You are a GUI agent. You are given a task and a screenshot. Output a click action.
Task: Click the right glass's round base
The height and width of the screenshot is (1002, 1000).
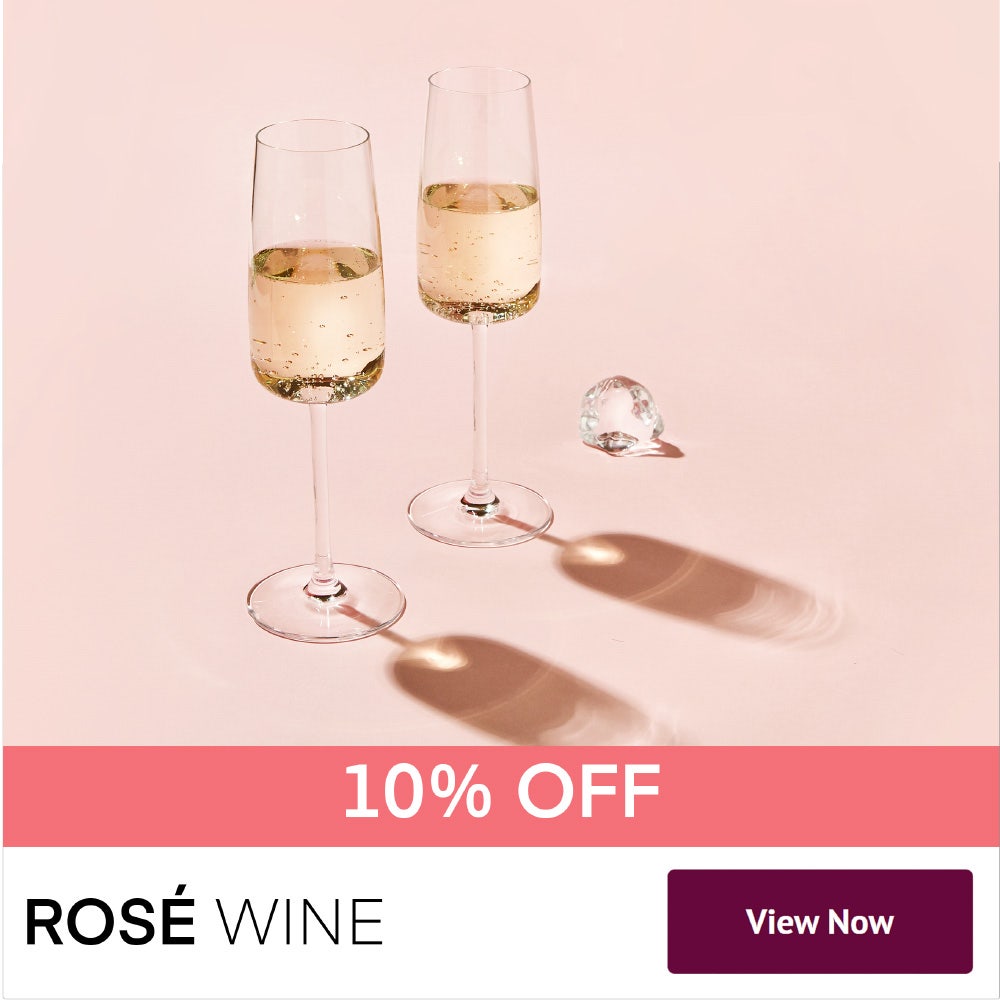(480, 513)
